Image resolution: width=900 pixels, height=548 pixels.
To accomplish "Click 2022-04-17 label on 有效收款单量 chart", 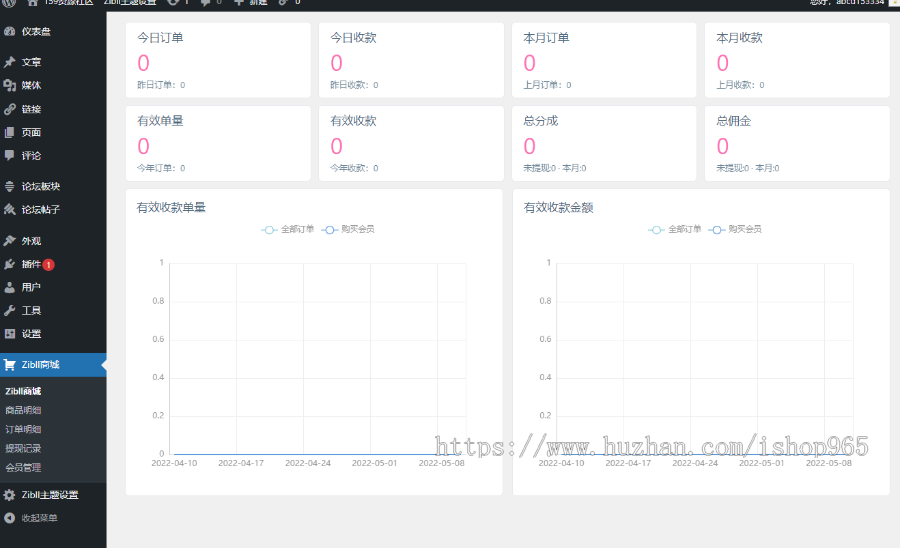I will 241,463.
